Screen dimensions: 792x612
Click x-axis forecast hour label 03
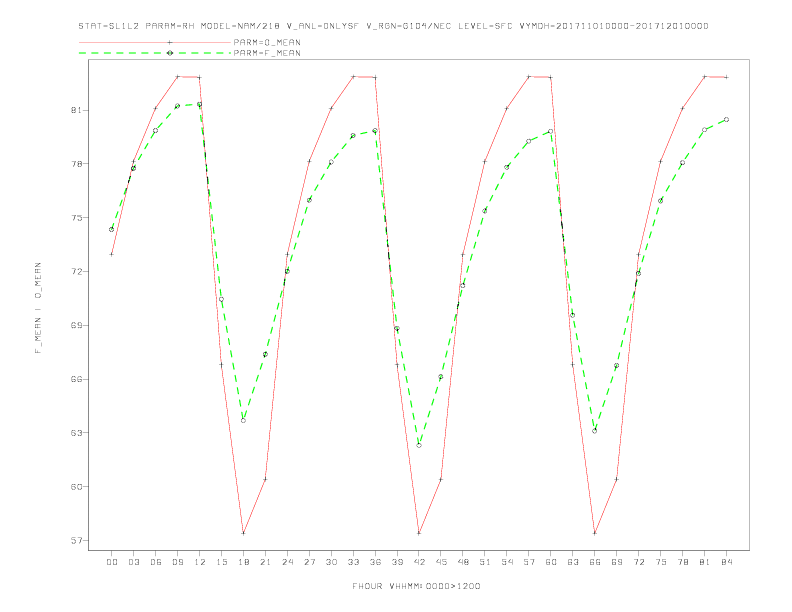[133, 562]
